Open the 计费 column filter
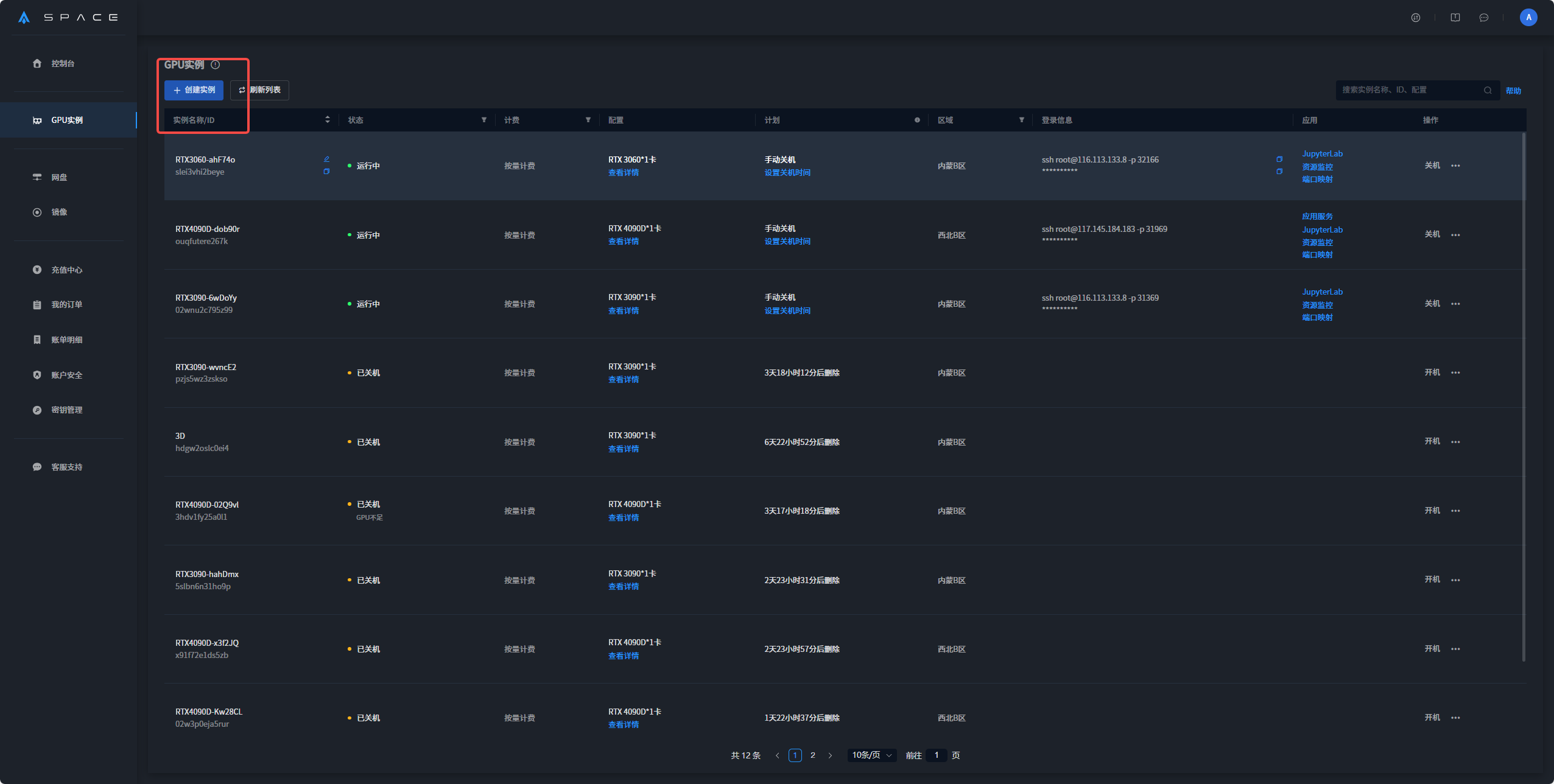The width and height of the screenshot is (1554, 784). click(x=588, y=120)
